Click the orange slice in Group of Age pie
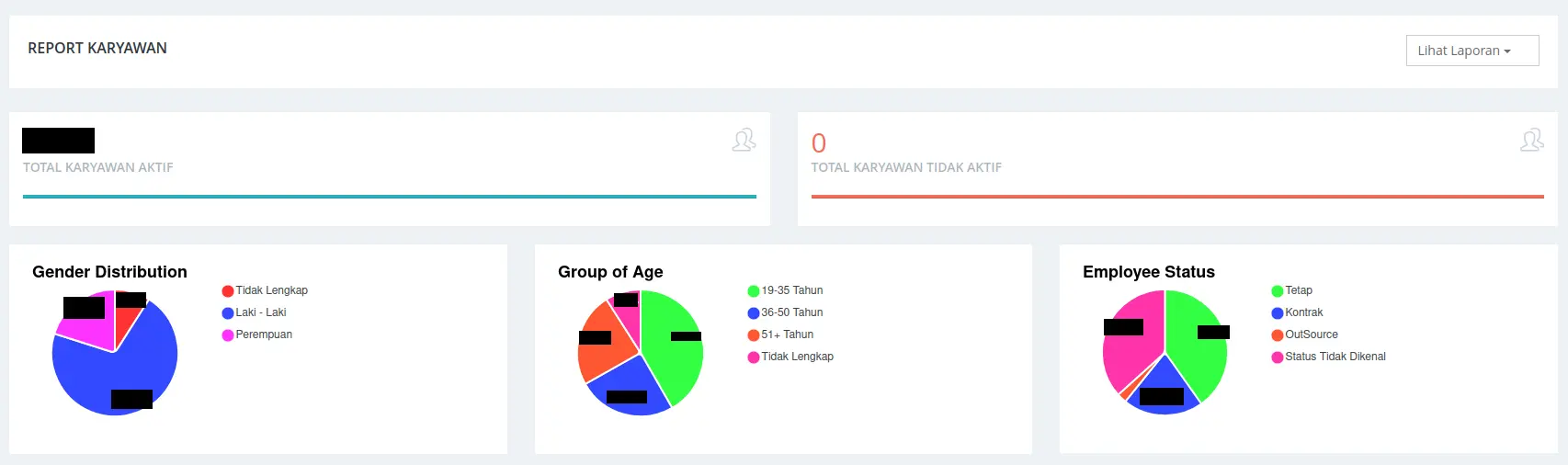The image size is (1568, 465). pyautogui.click(x=605, y=354)
